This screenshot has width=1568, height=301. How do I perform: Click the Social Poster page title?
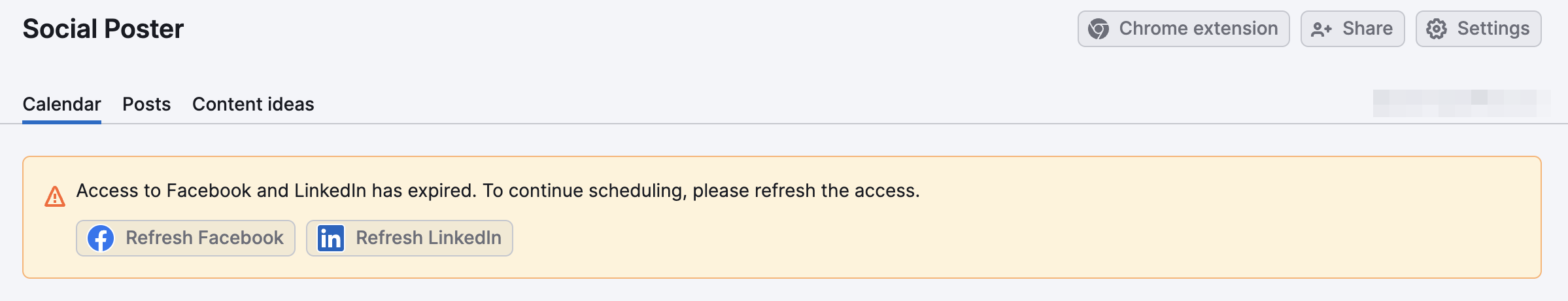point(103,29)
